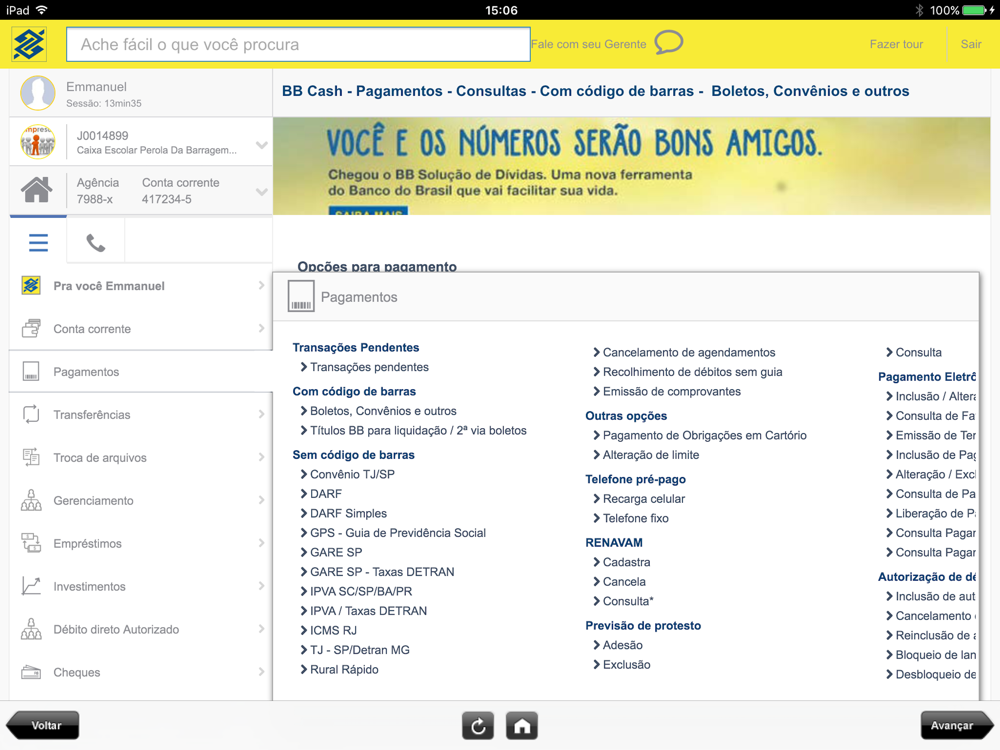Open Débito direto Autorizado menu item
1000x750 pixels.
[141, 629]
